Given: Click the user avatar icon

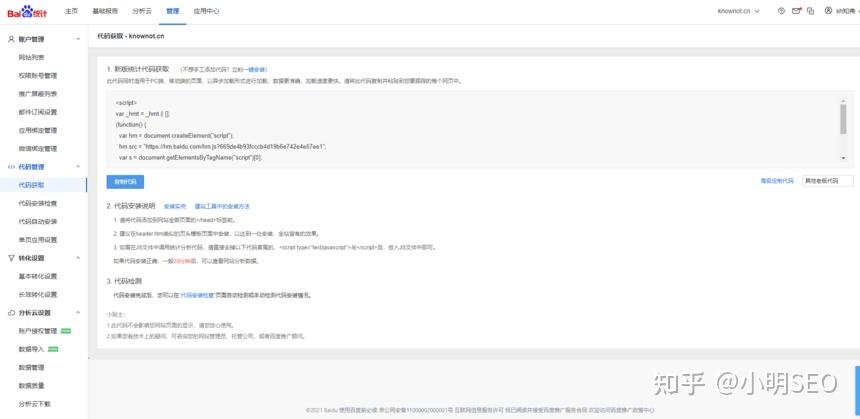Looking at the screenshot, I should [828, 11].
